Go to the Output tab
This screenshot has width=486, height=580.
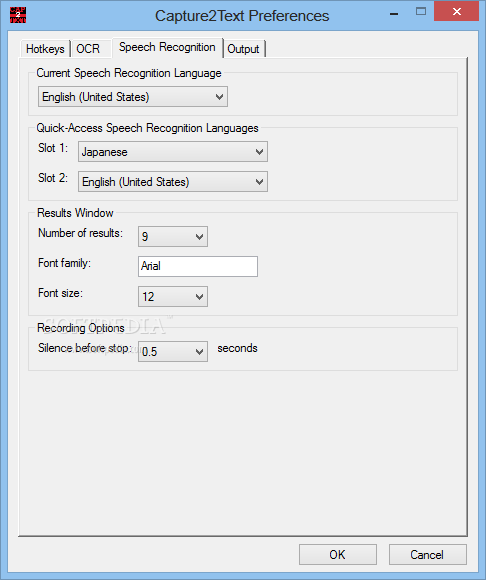244,49
